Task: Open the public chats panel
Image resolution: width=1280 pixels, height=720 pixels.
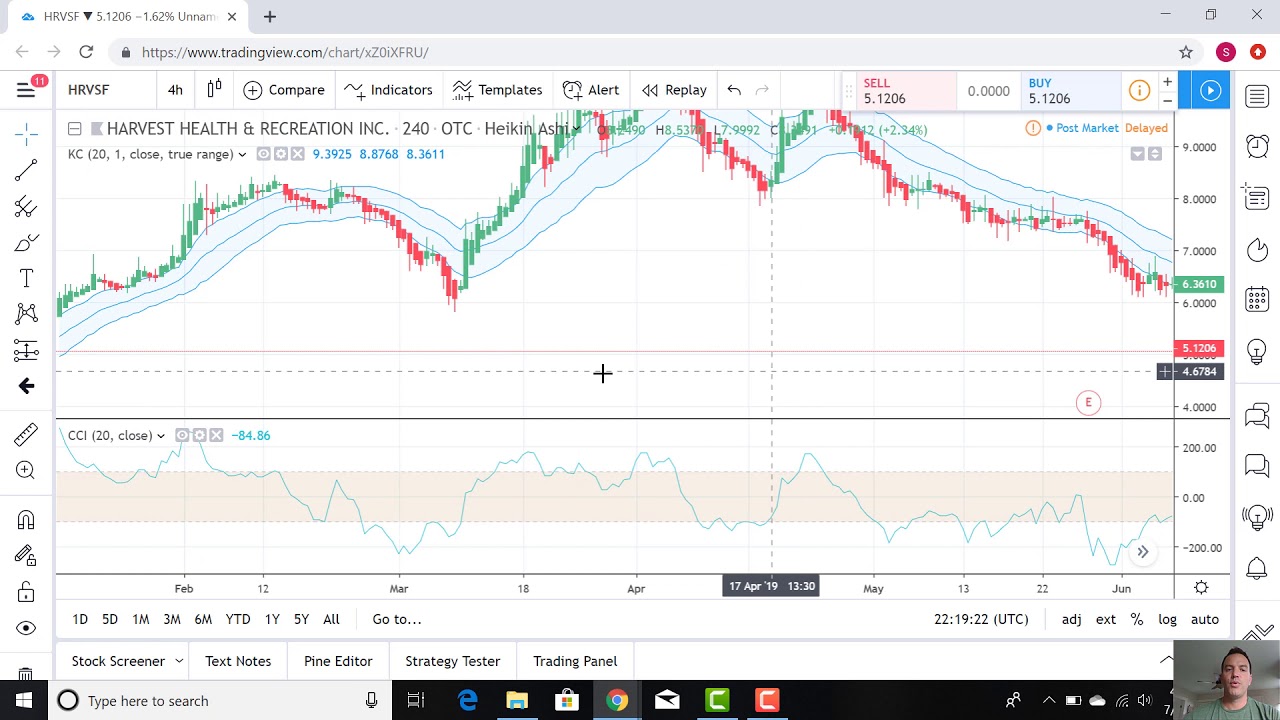Action: 1257,415
